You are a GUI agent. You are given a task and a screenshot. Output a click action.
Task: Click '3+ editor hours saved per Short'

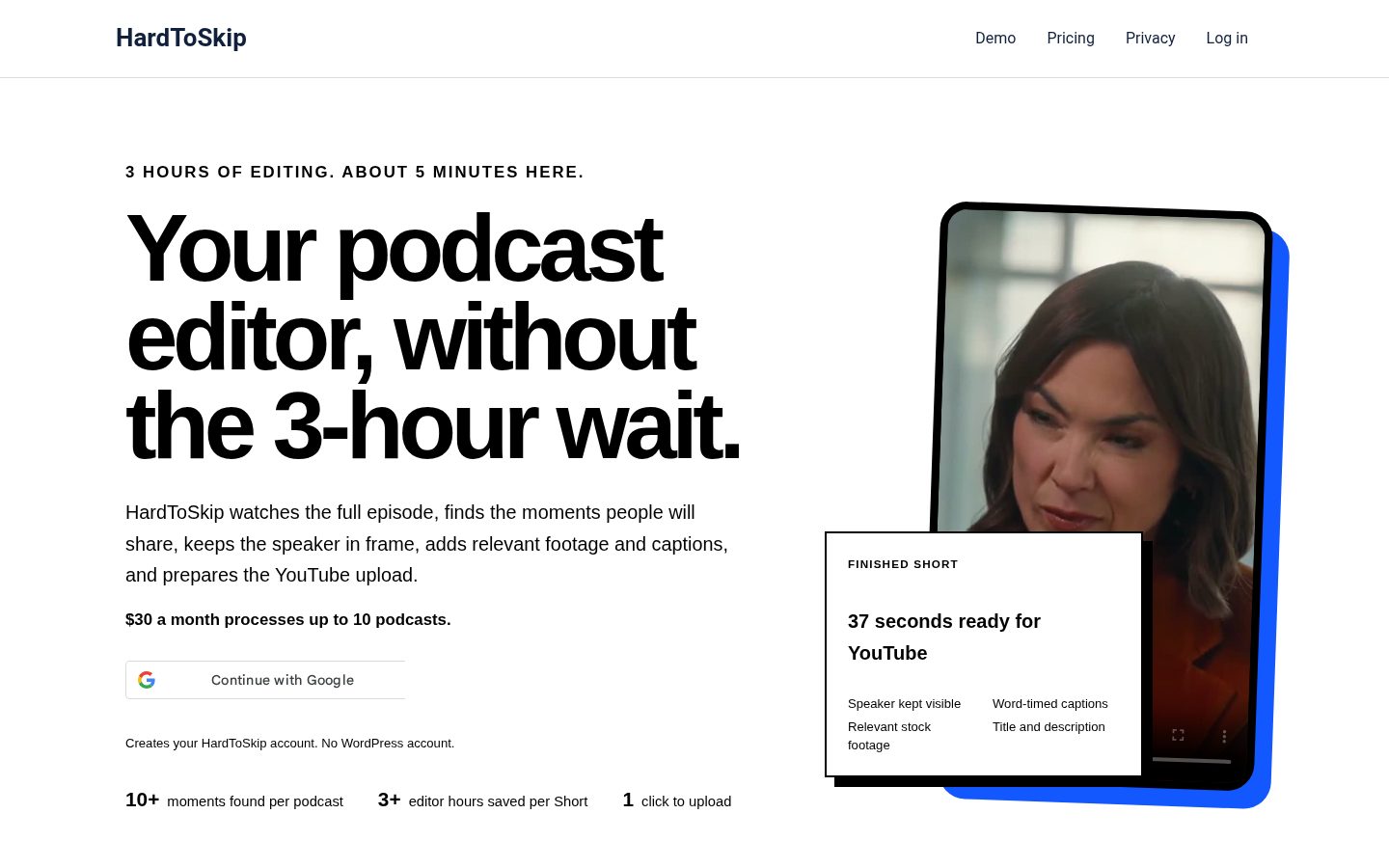tap(482, 800)
